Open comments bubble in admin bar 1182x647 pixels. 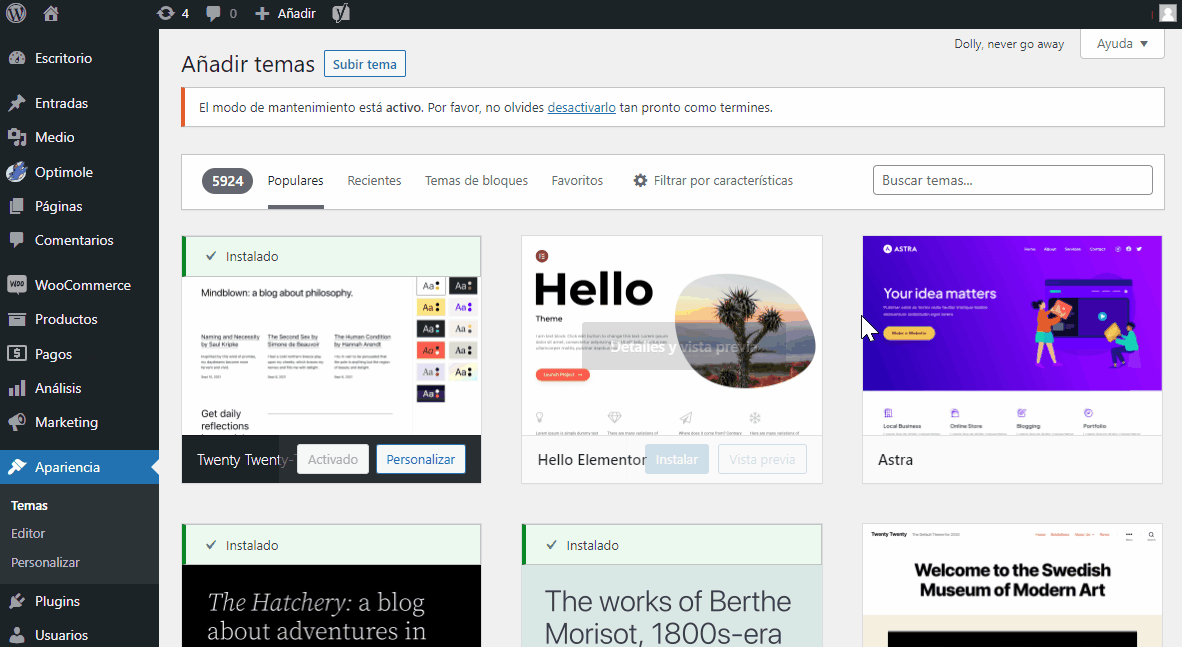tap(213, 14)
